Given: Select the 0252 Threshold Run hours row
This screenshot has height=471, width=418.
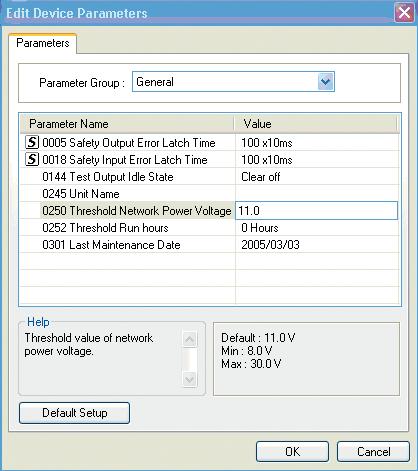Looking at the screenshot, I should pyautogui.click(x=210, y=228).
